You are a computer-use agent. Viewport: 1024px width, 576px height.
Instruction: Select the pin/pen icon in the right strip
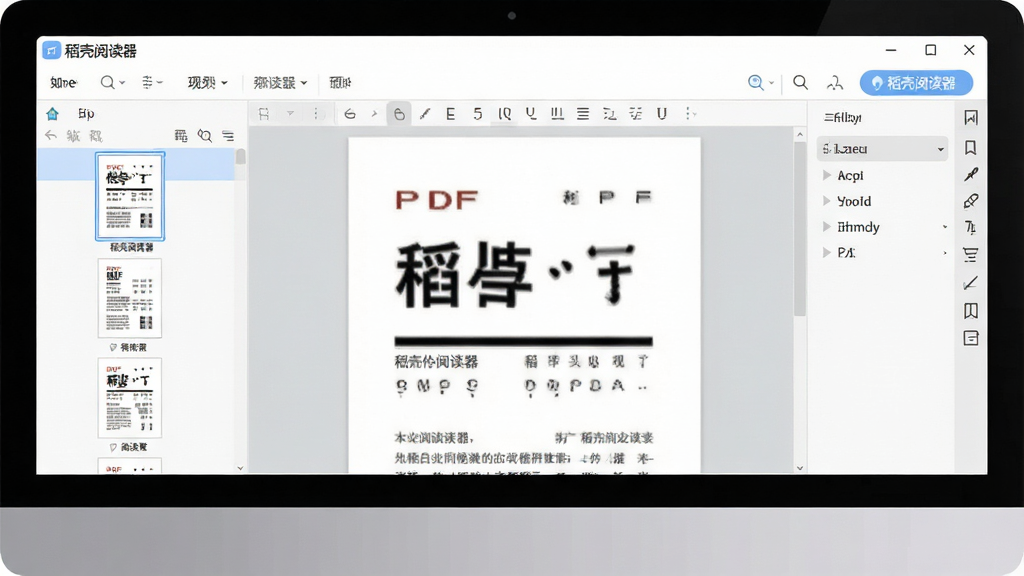971,174
